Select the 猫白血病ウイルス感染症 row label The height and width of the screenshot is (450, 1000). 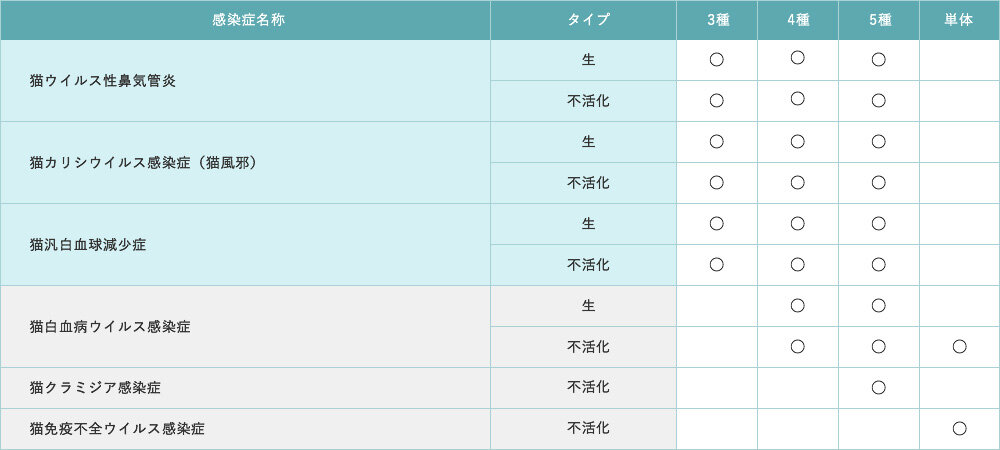pyautogui.click(x=110, y=326)
